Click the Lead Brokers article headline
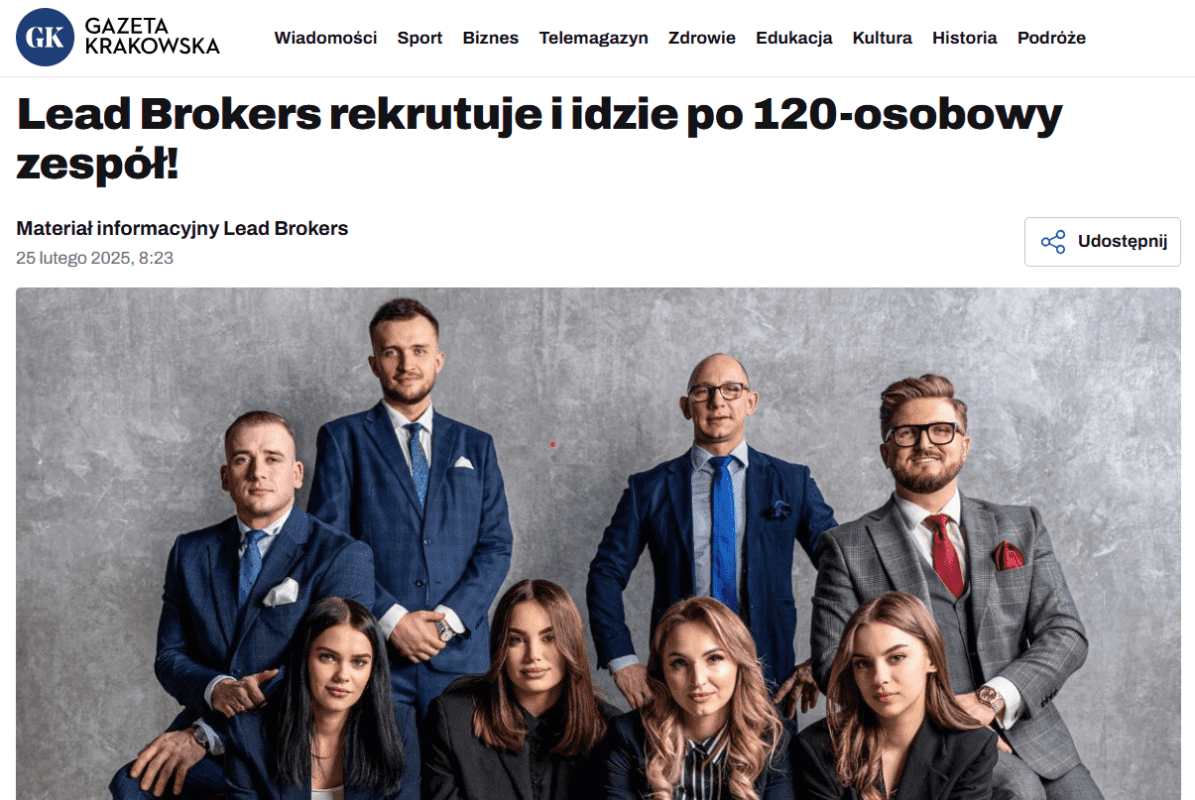 (539, 139)
